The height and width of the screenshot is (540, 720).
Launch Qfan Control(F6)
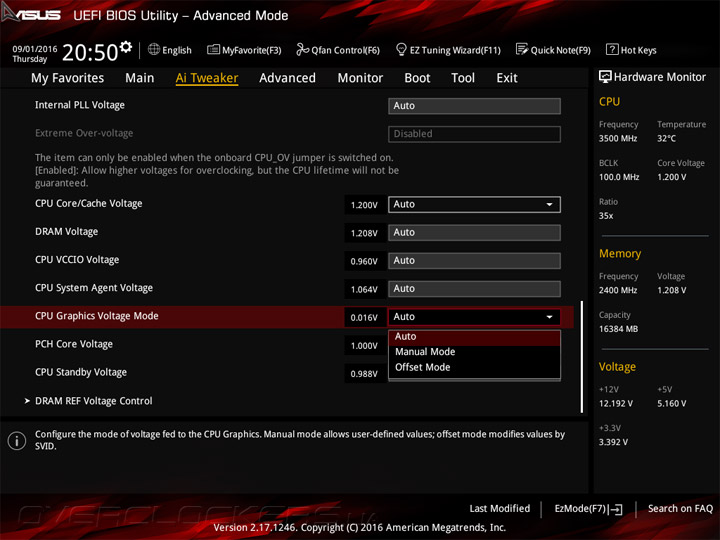345,50
